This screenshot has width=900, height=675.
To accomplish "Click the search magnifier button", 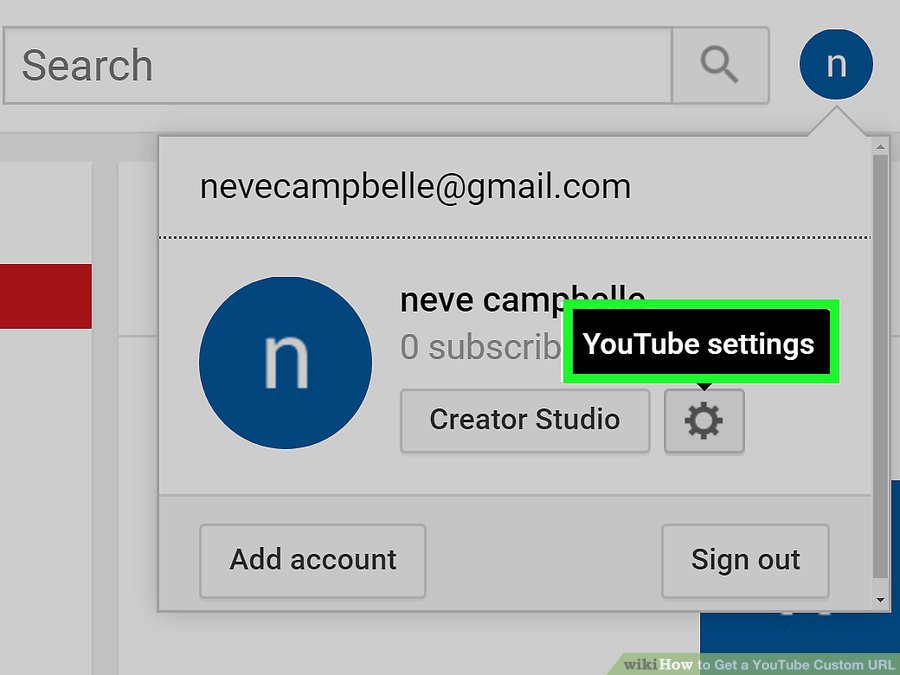I will 720,65.
